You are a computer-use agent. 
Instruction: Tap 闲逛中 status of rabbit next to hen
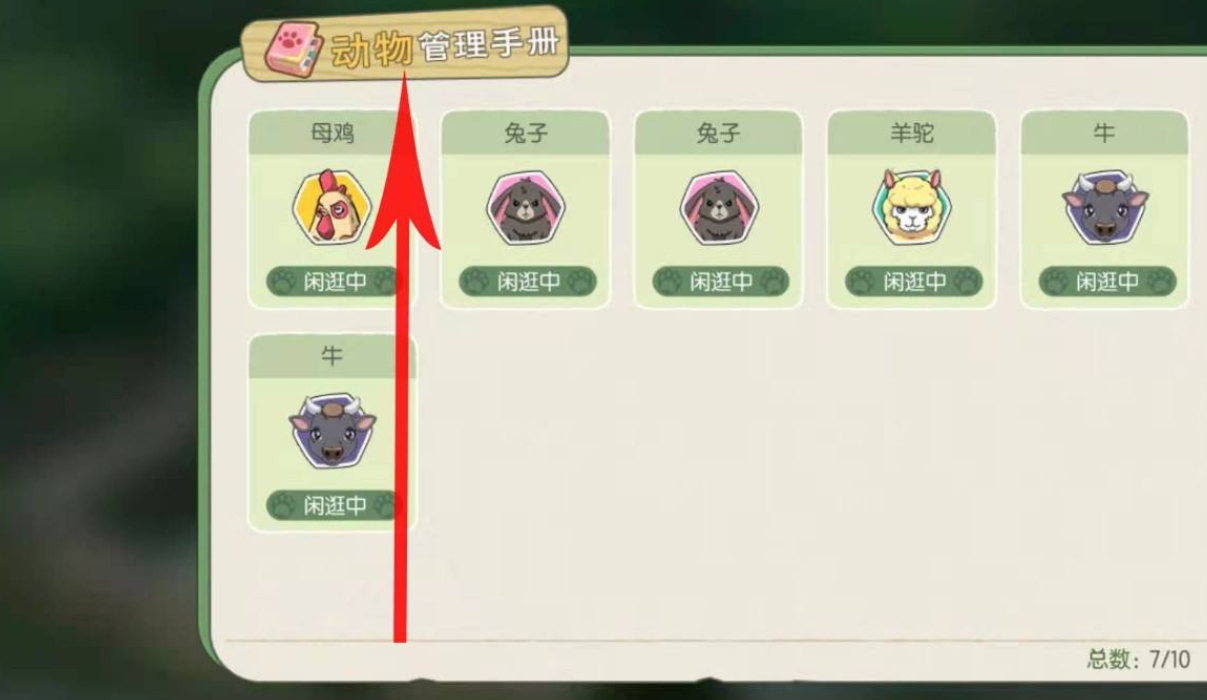528,281
